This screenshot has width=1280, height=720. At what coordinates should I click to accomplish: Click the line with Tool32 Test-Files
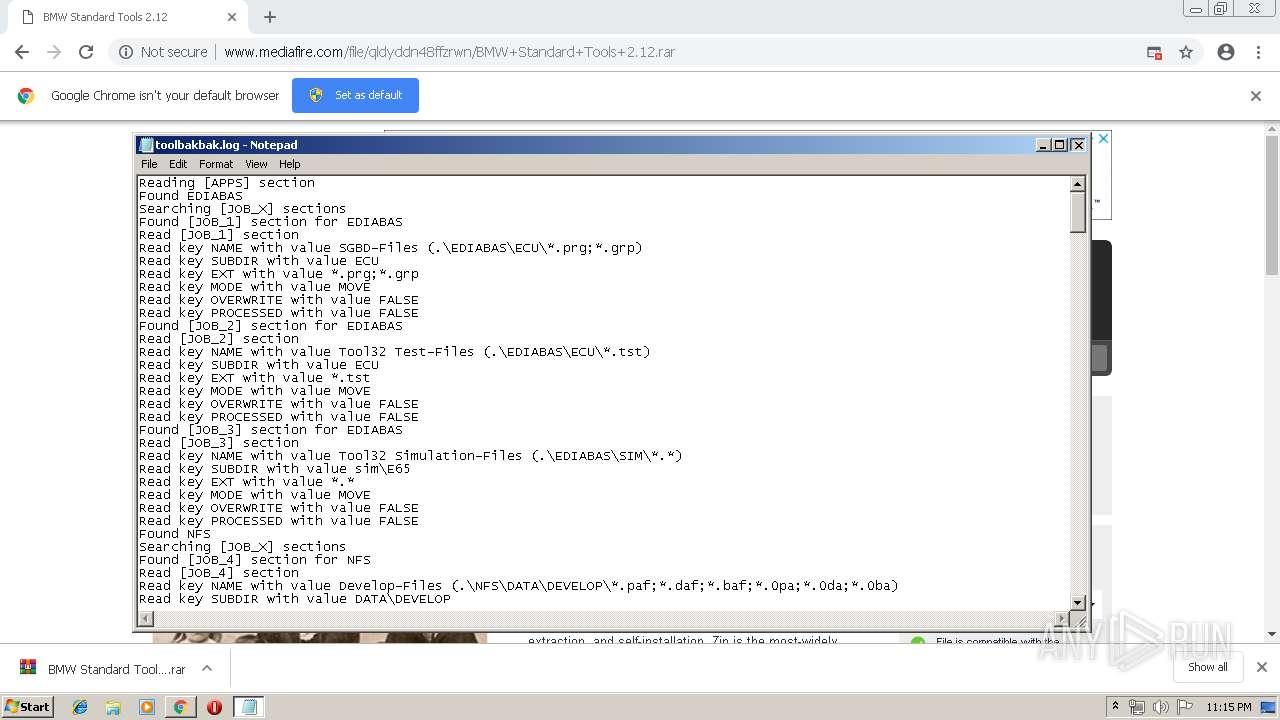pyautogui.click(x=395, y=352)
